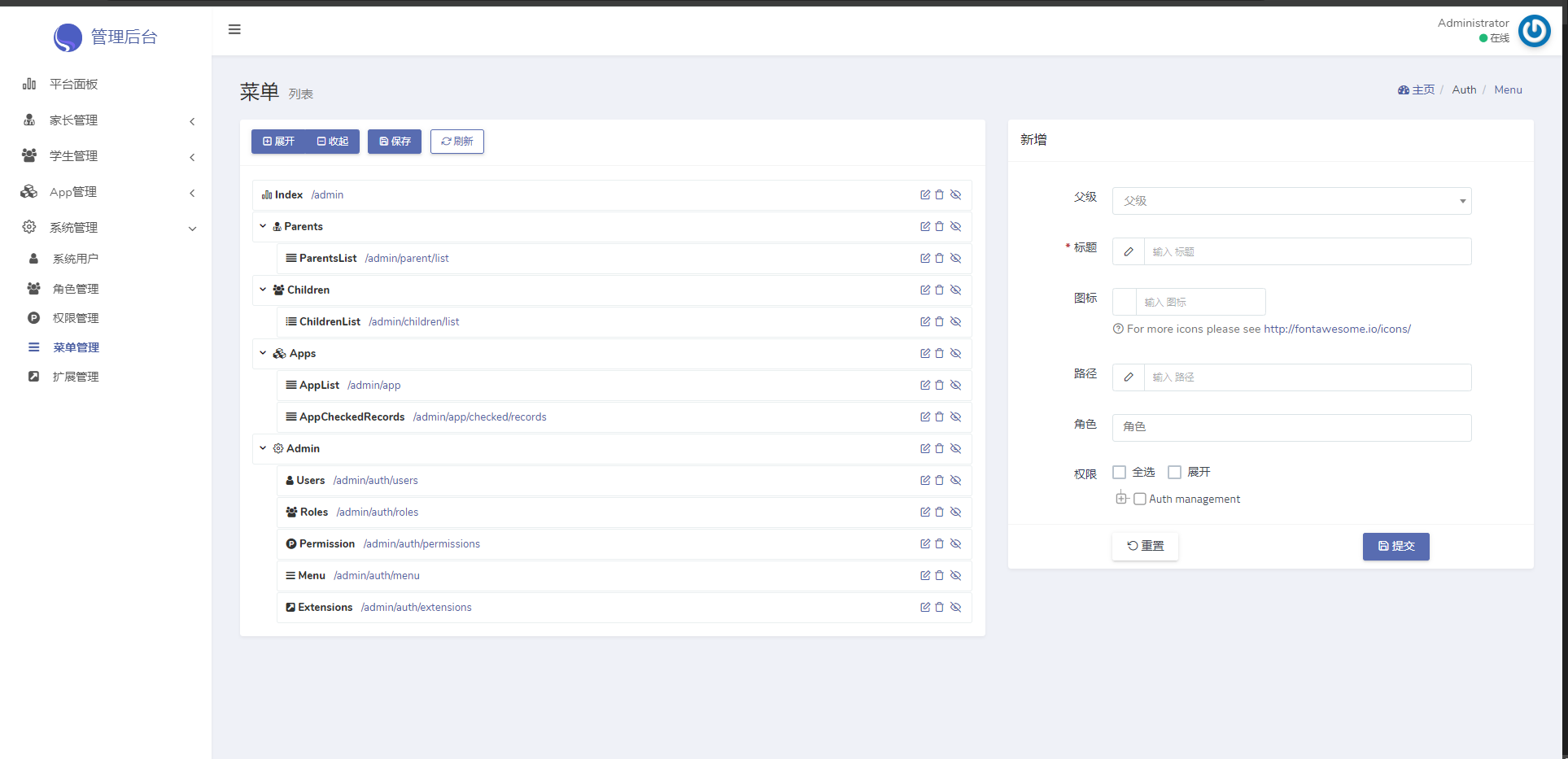Delete AppCheckedRecords via trash icon
The image size is (1568, 759).
pyautogui.click(x=939, y=417)
